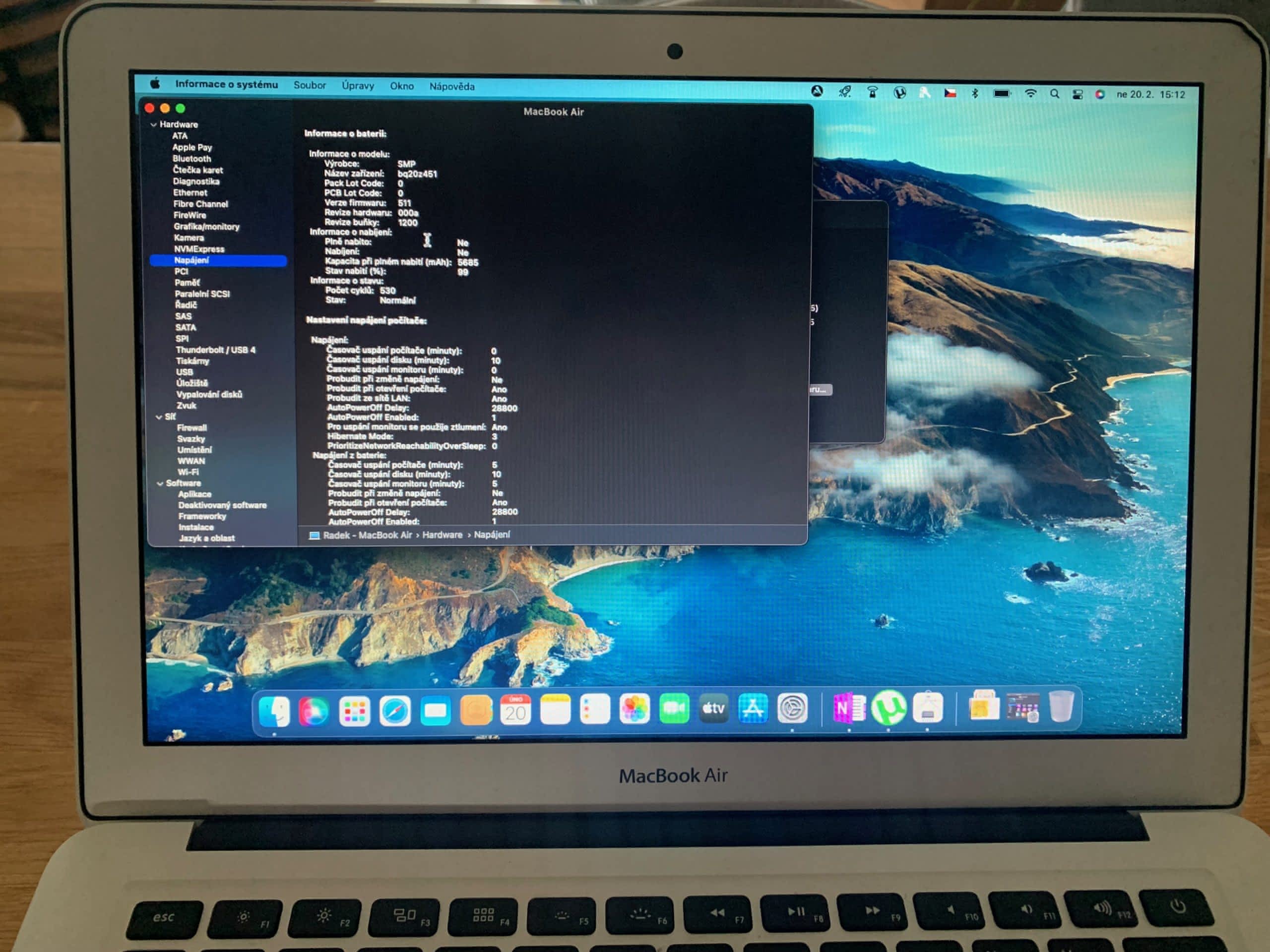1270x952 pixels.
Task: Select Grafika/monitory in sidebar
Action: point(206,227)
